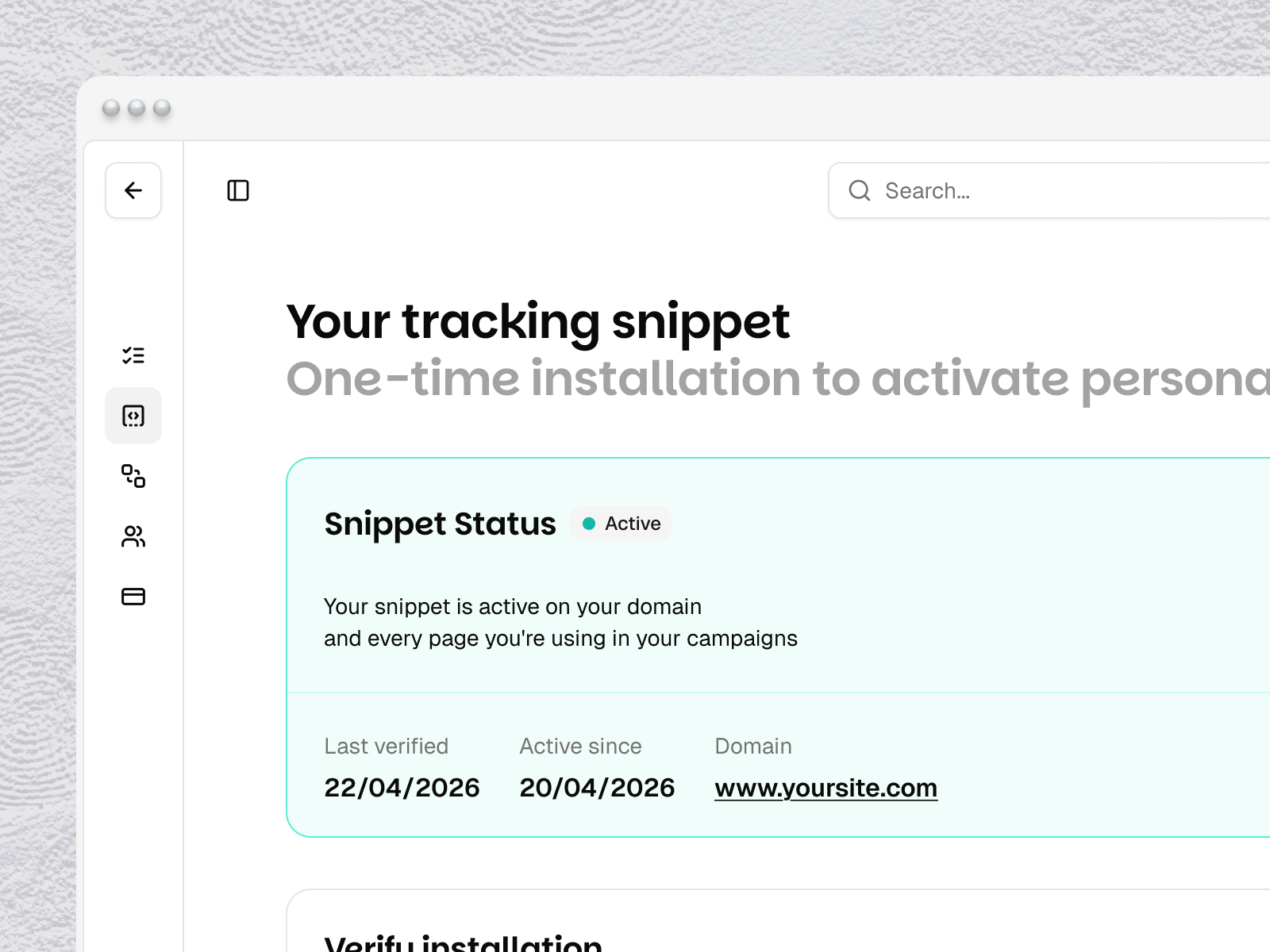Click the green Active status dot
The height and width of the screenshot is (952, 1270).
point(589,524)
